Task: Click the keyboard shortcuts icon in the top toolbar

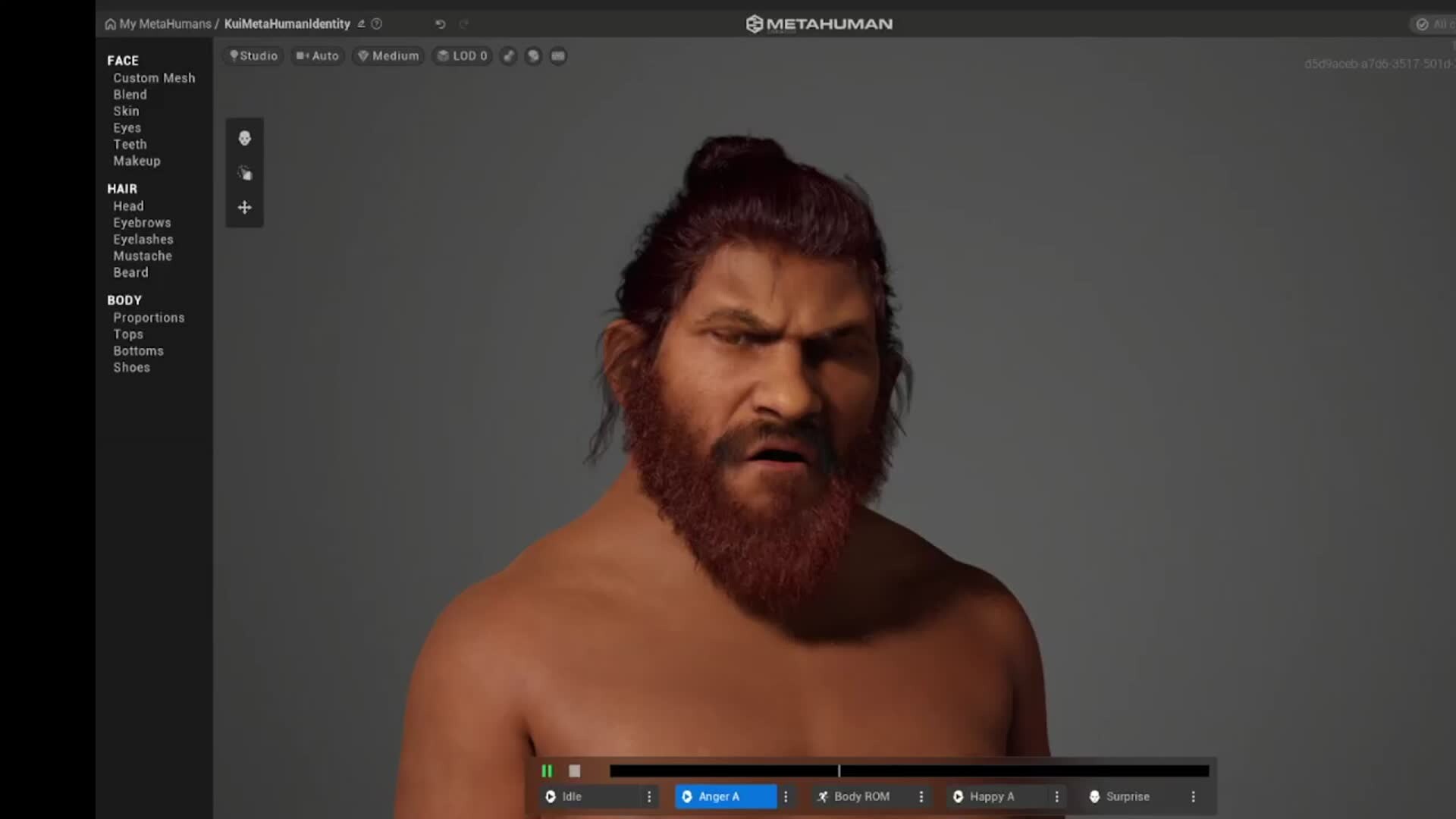Action: click(x=558, y=55)
